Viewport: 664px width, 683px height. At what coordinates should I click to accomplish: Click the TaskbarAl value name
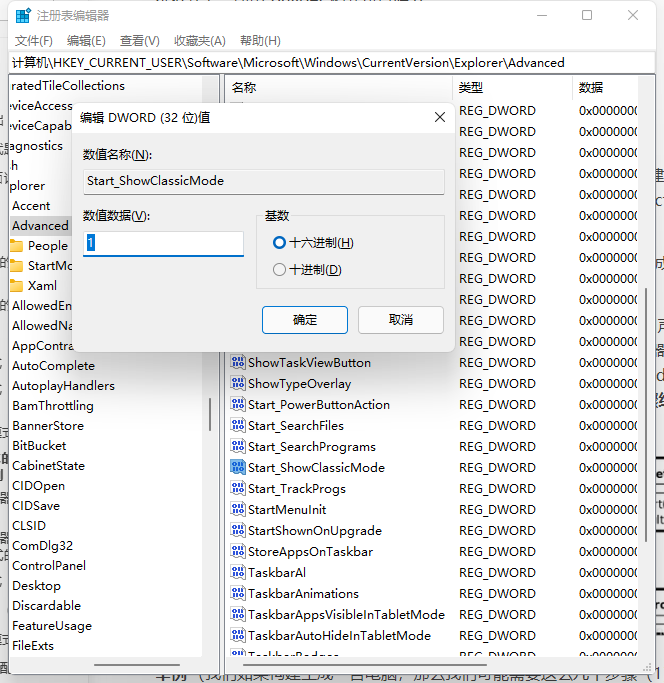click(x=277, y=572)
